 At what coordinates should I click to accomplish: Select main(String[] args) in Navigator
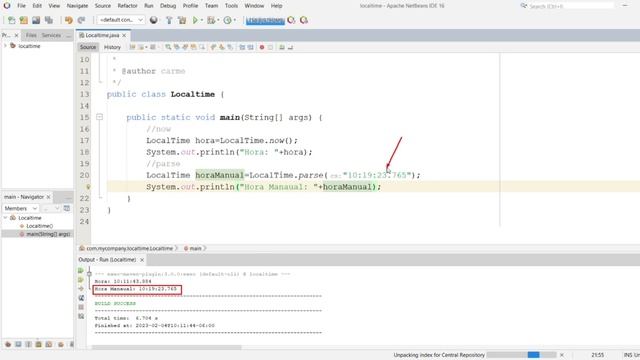(48, 234)
